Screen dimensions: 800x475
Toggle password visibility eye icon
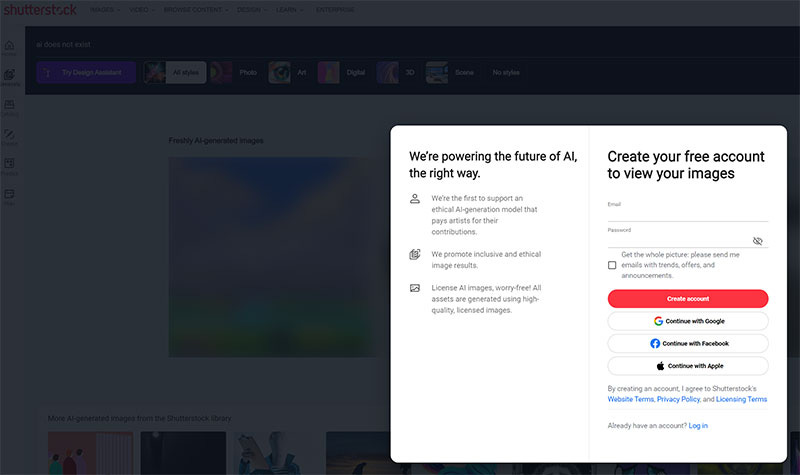click(758, 241)
